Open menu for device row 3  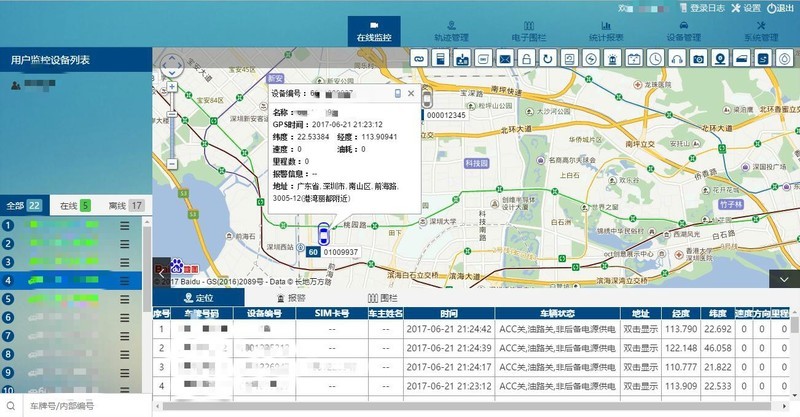(x=124, y=262)
